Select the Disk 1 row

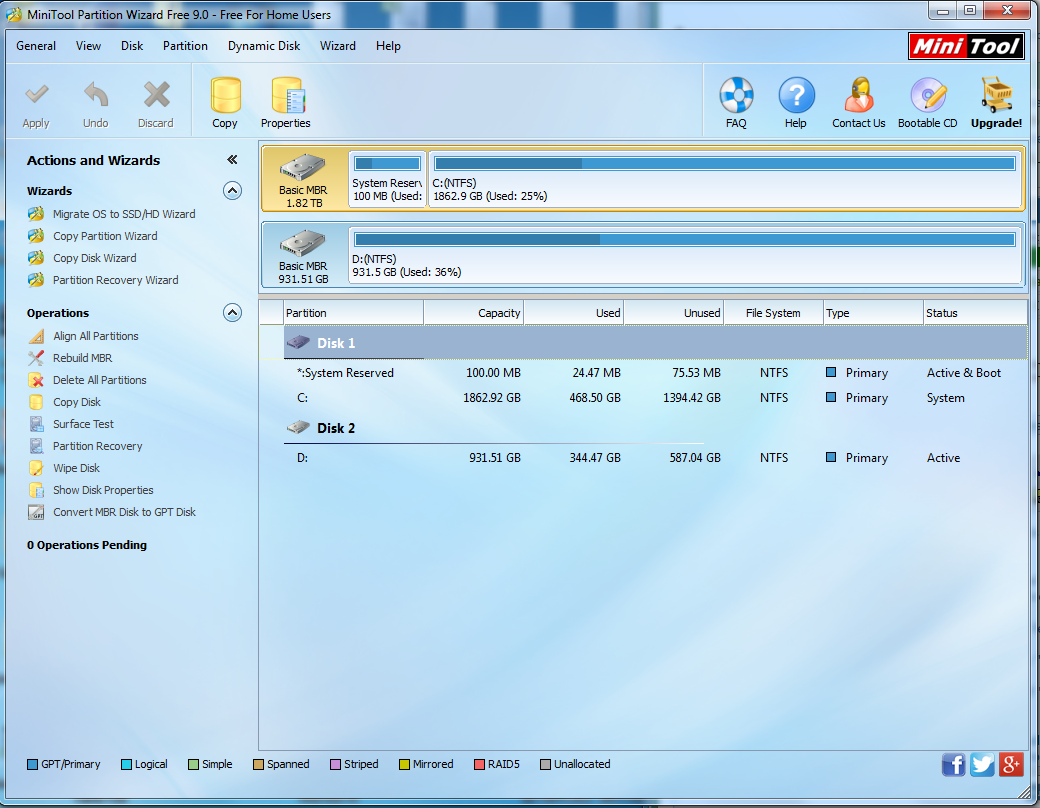coord(655,343)
